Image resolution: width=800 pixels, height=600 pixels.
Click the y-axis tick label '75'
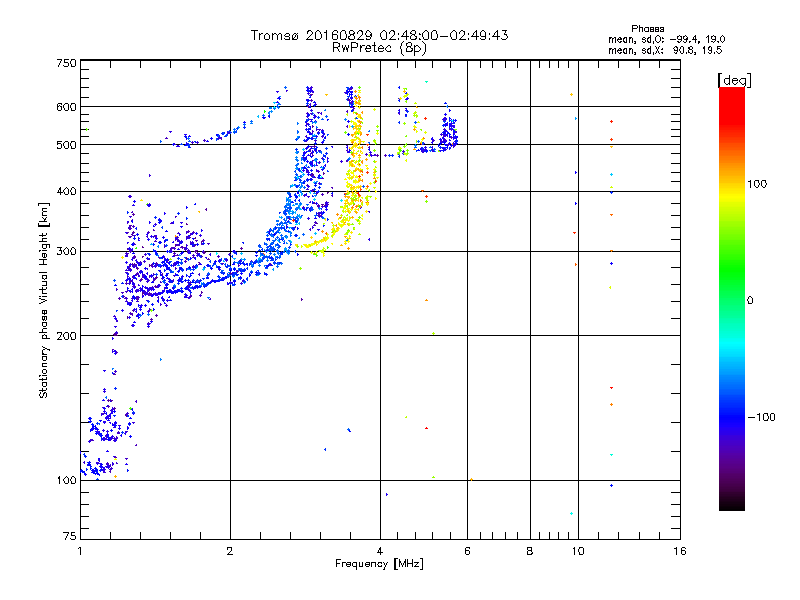(x=70, y=536)
